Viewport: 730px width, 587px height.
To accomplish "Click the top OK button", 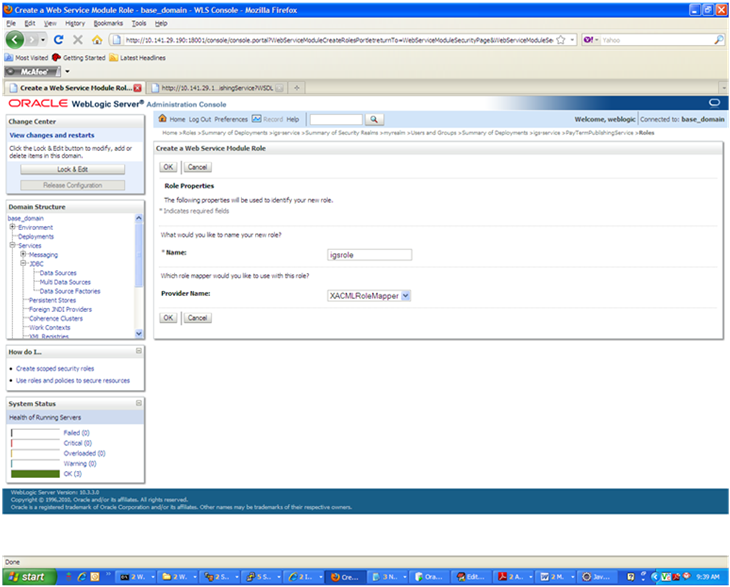I will click(168, 167).
